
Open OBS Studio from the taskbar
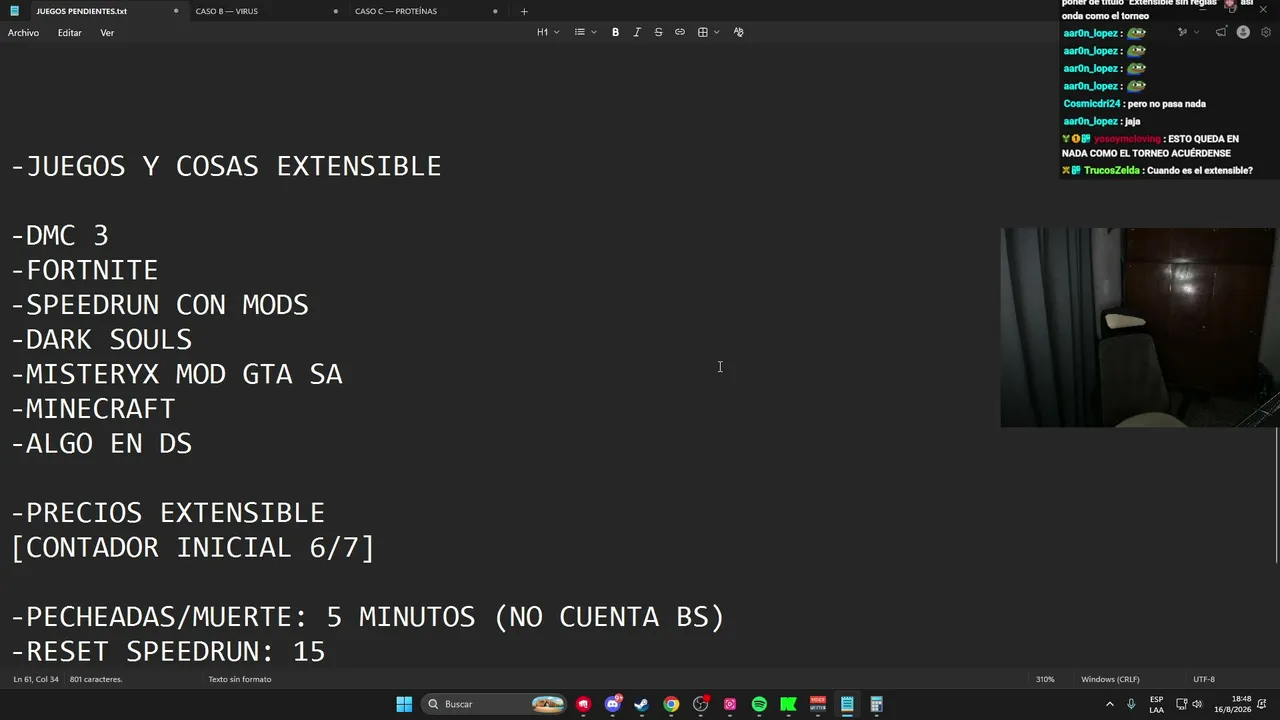click(701, 704)
